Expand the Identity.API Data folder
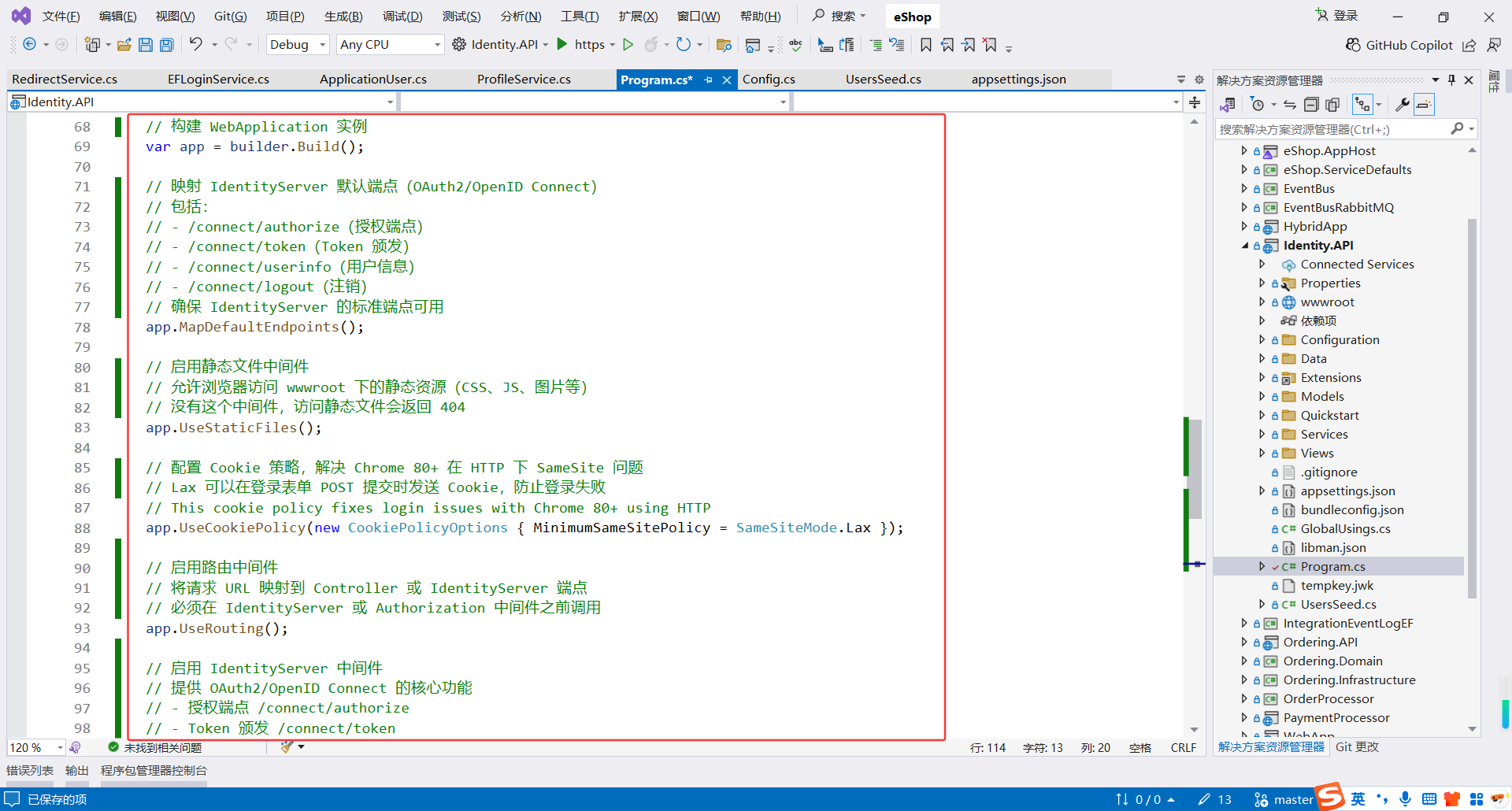This screenshot has width=1512, height=811. [1262, 358]
